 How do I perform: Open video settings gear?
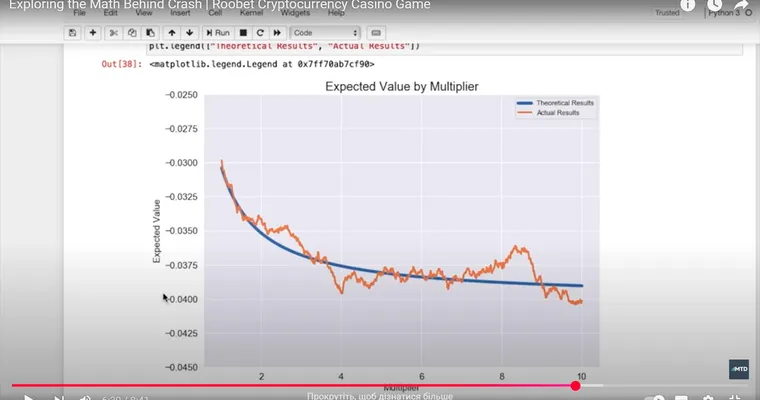tap(708, 398)
